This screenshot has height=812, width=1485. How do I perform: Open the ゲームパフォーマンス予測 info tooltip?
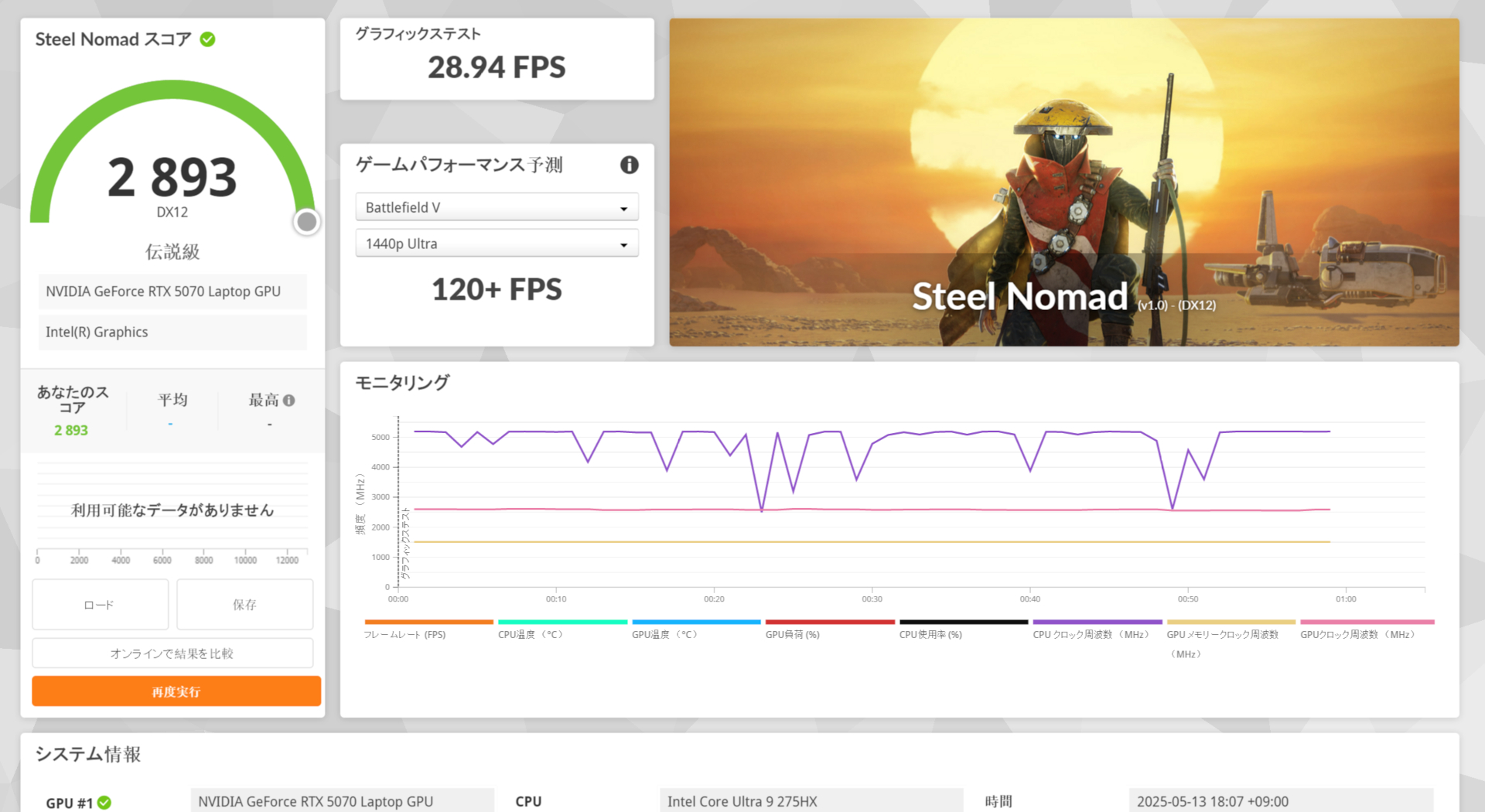[x=629, y=165]
